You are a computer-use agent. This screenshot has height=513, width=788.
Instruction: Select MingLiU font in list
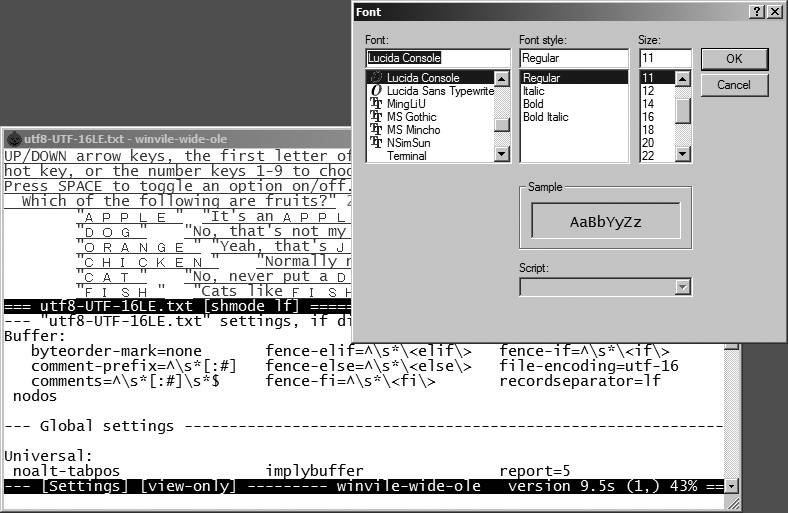click(431, 104)
